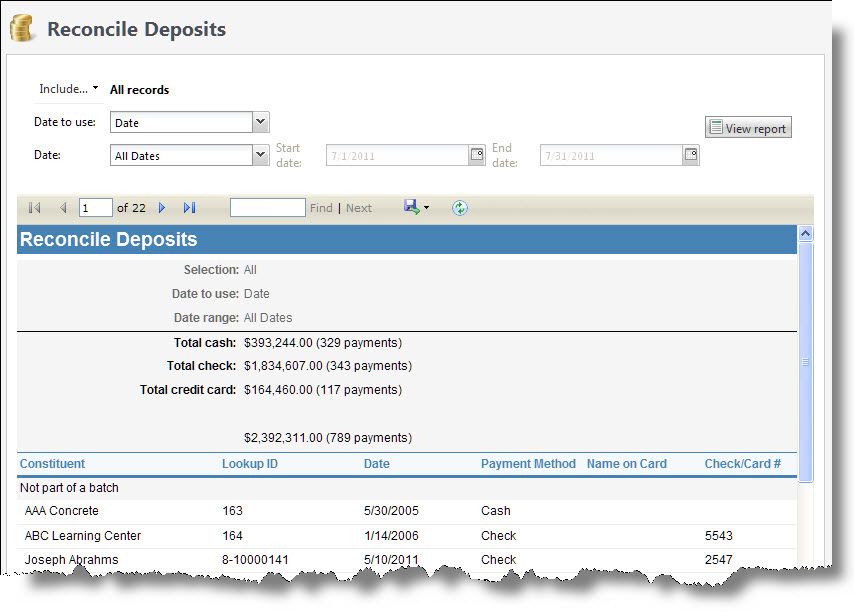The width and height of the screenshot is (854, 612).
Task: Click the View report button
Action: click(x=748, y=128)
